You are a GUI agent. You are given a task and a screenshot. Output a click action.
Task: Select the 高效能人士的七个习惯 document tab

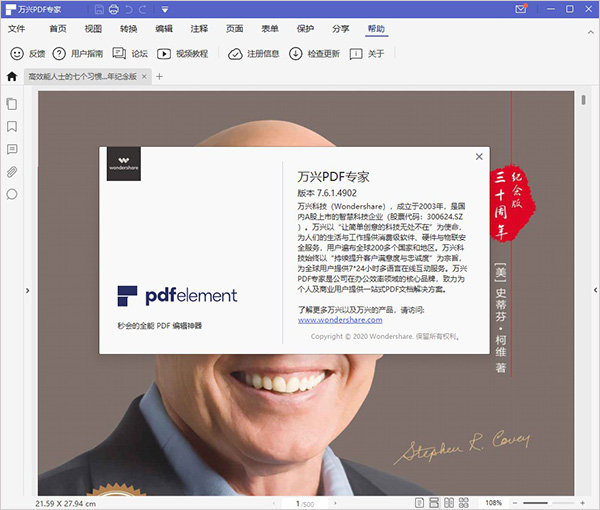tap(83, 77)
